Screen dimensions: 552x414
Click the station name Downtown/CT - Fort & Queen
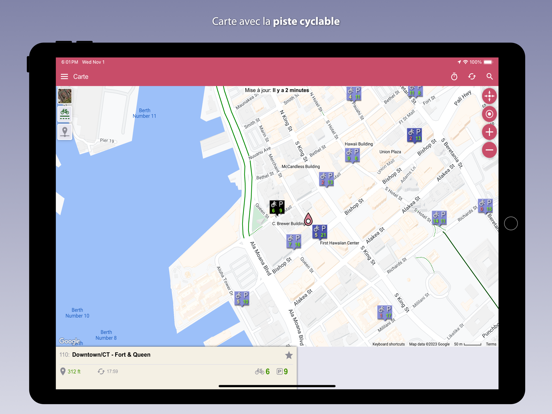[111, 355]
